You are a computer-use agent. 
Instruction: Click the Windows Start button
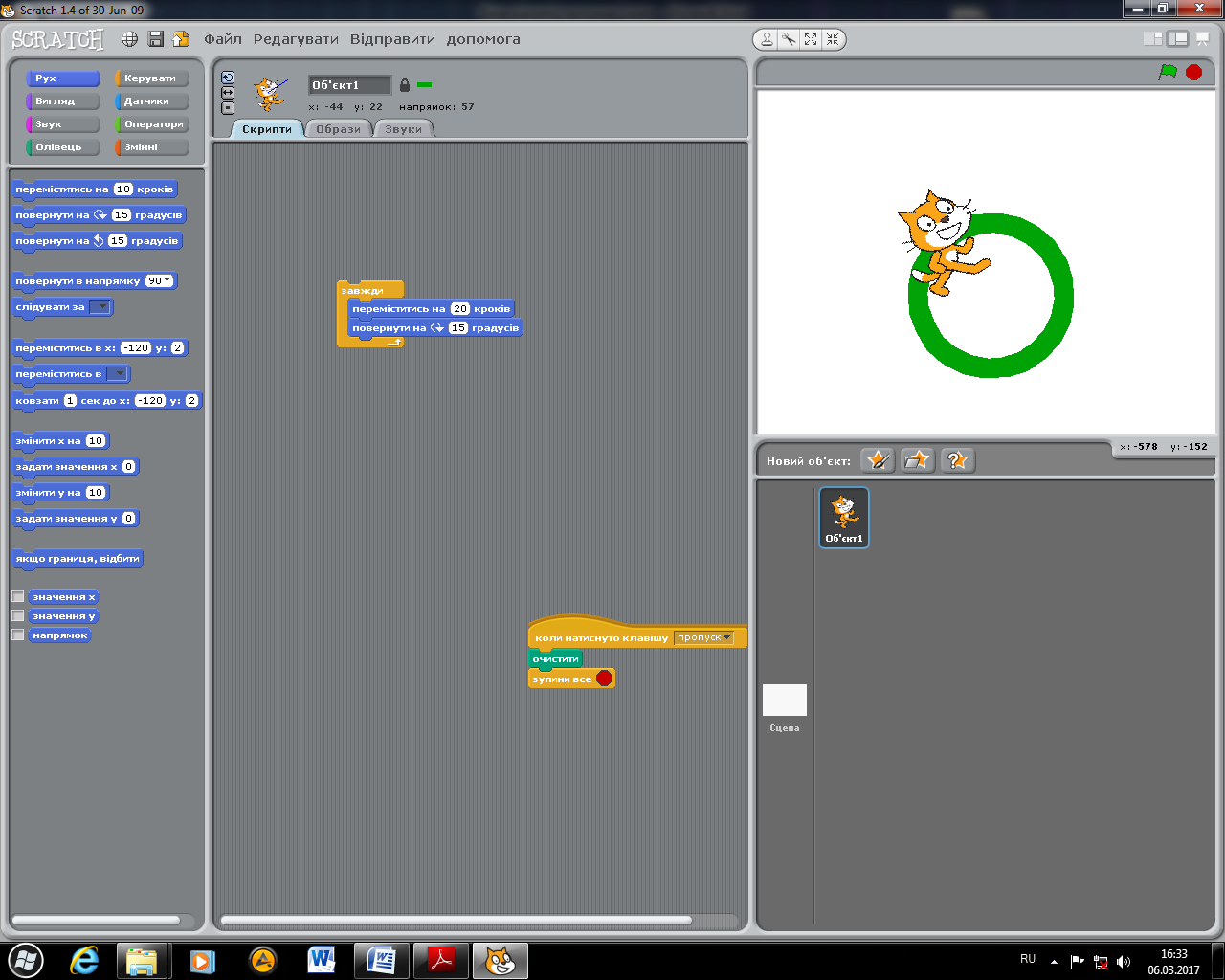25,960
